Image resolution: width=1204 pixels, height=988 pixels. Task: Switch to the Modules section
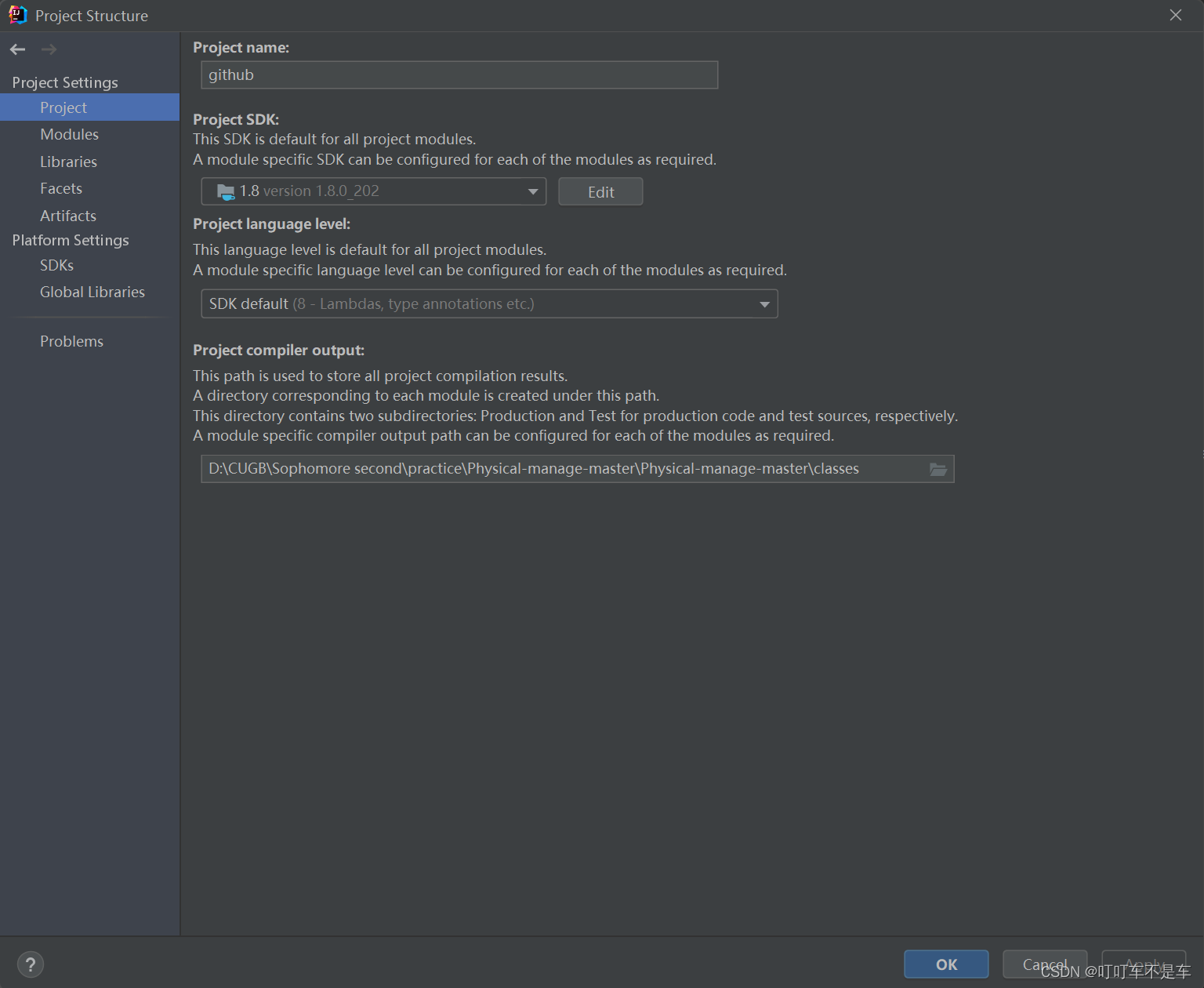pos(69,134)
